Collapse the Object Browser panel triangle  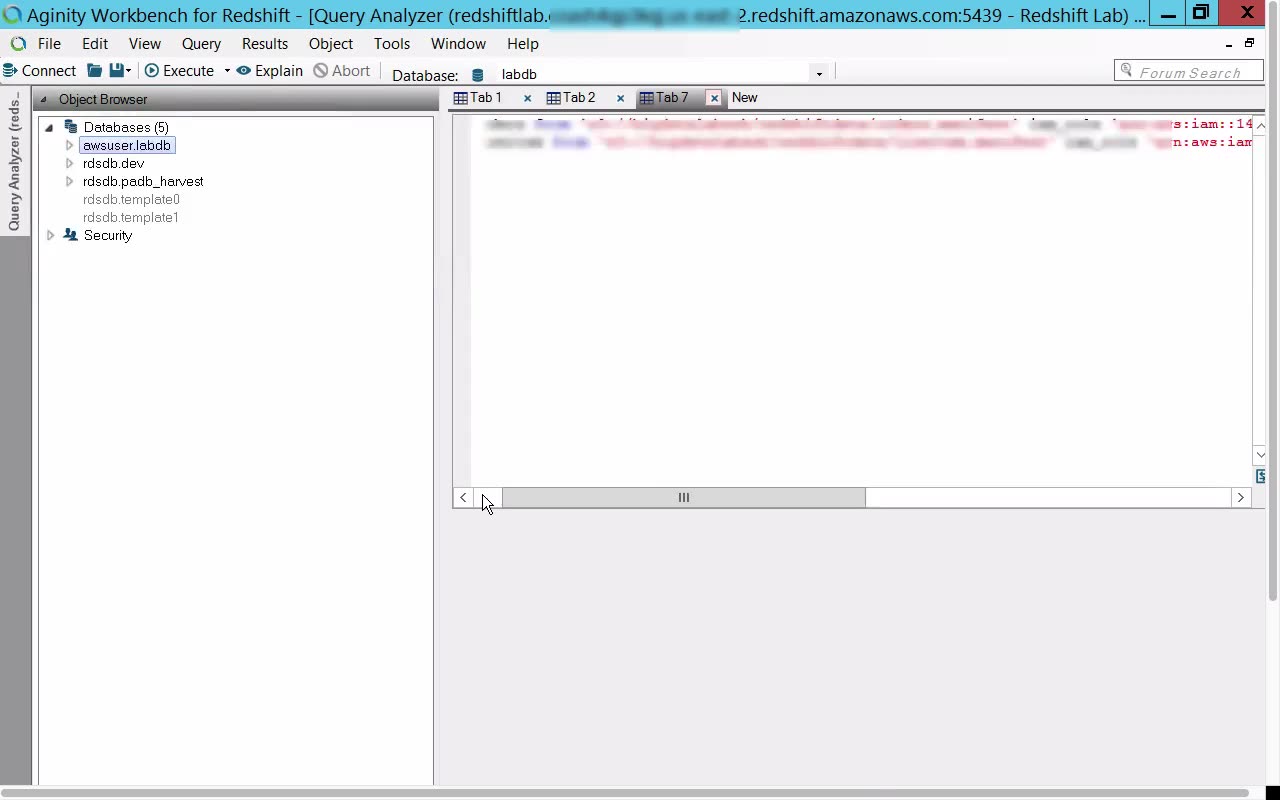click(43, 100)
